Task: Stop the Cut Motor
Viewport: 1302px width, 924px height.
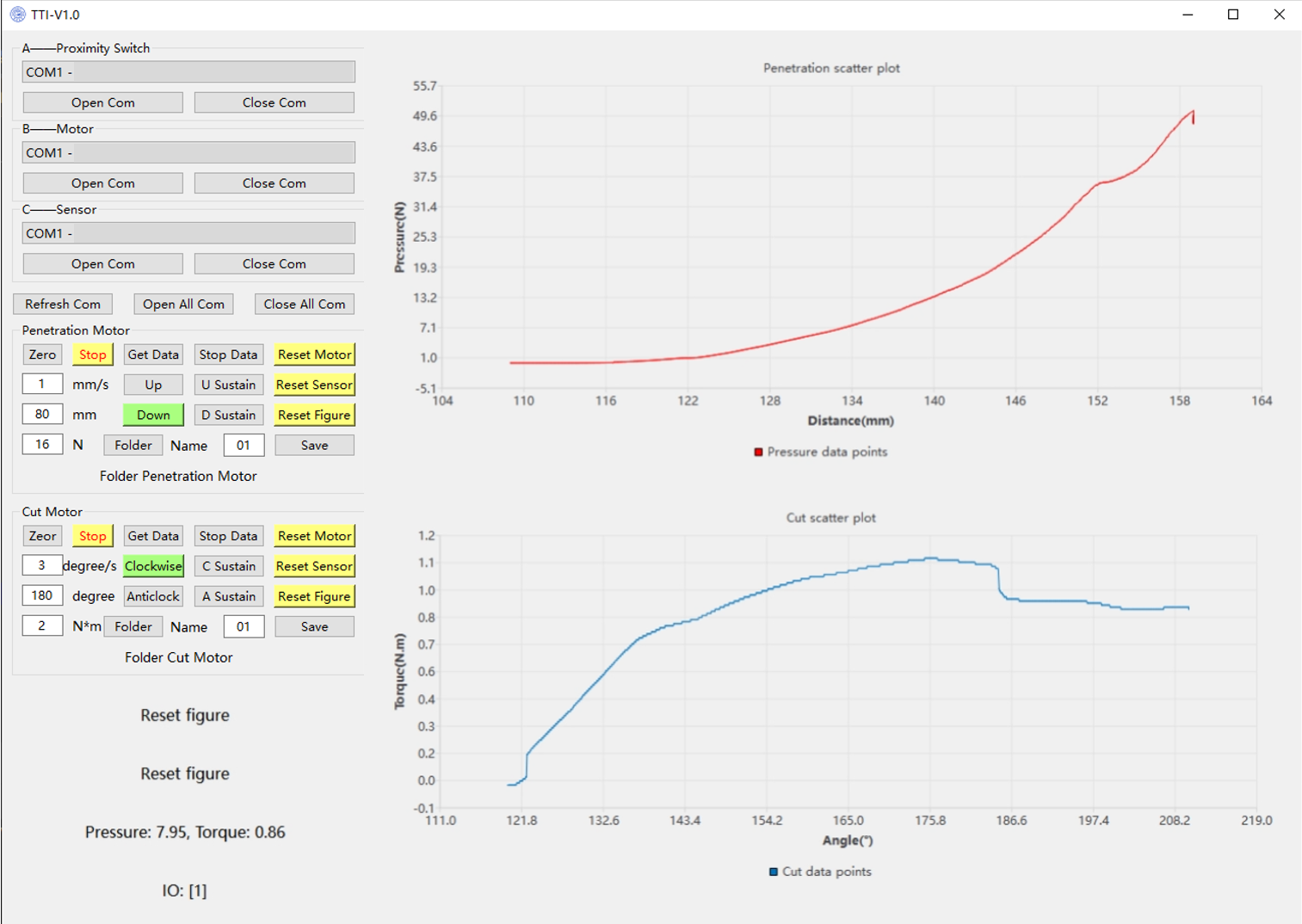Action: [93, 536]
